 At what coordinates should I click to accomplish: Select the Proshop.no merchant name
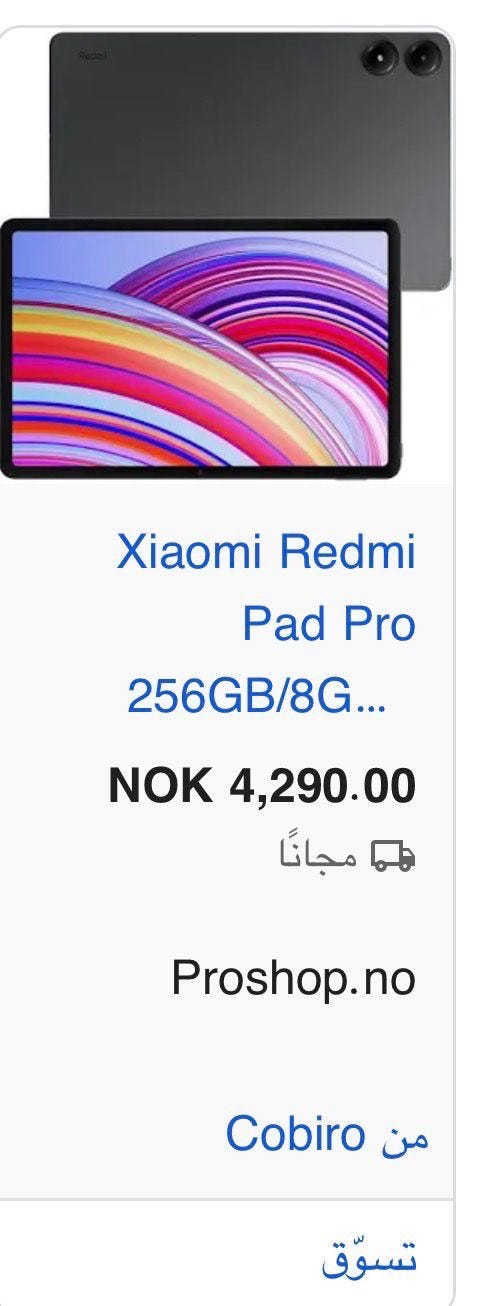(293, 977)
